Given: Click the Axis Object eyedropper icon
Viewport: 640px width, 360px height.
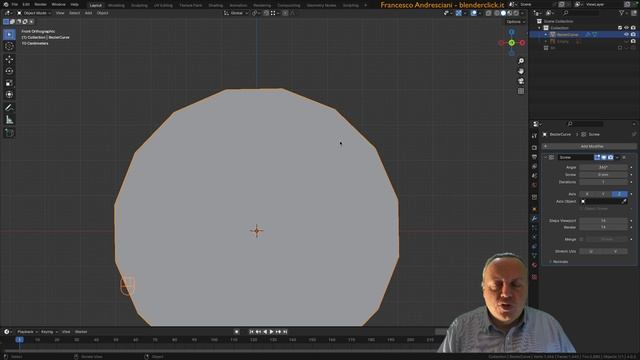Looking at the screenshot, I should pos(624,202).
